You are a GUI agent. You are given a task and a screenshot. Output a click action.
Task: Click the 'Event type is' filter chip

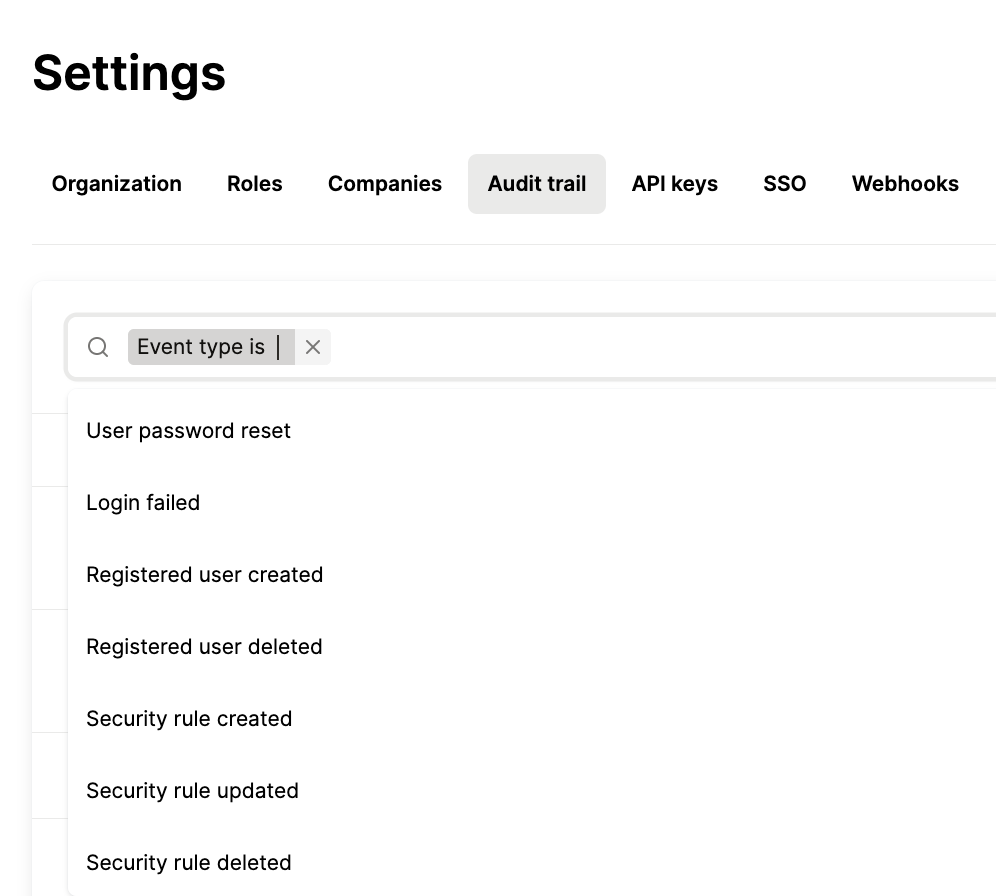click(x=200, y=346)
